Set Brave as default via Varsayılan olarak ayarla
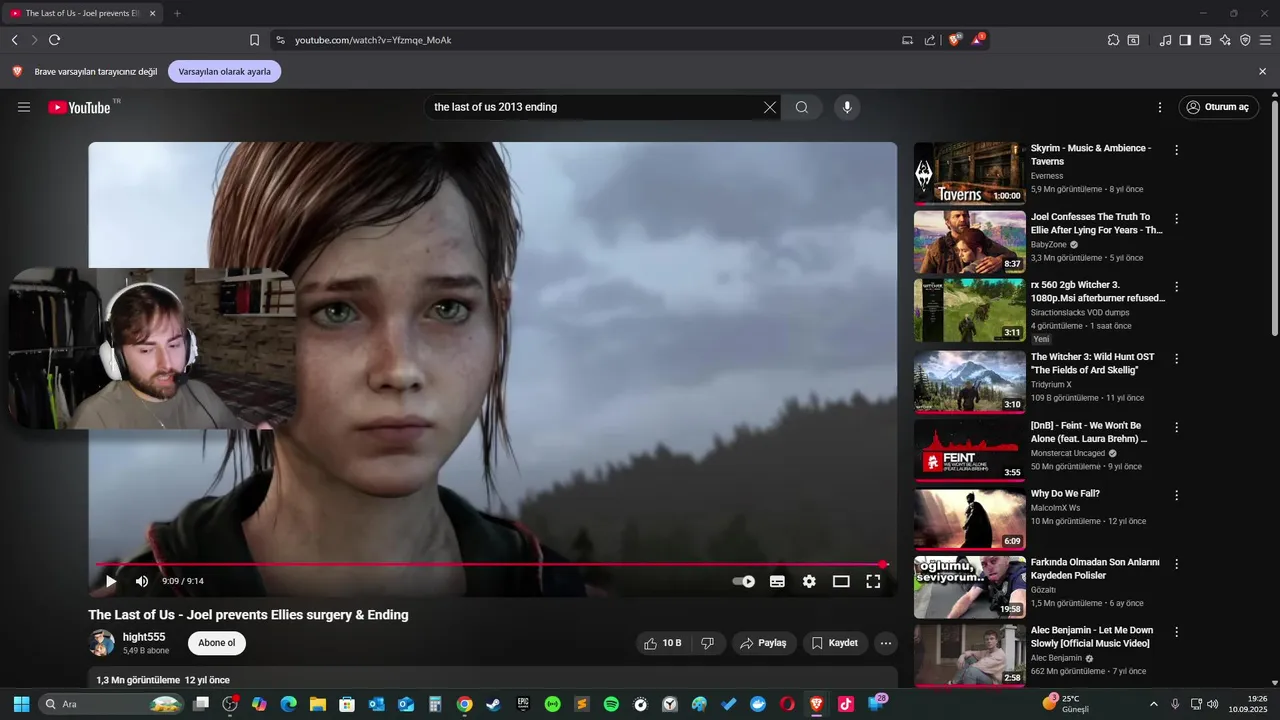The image size is (1280, 720). 224,72
